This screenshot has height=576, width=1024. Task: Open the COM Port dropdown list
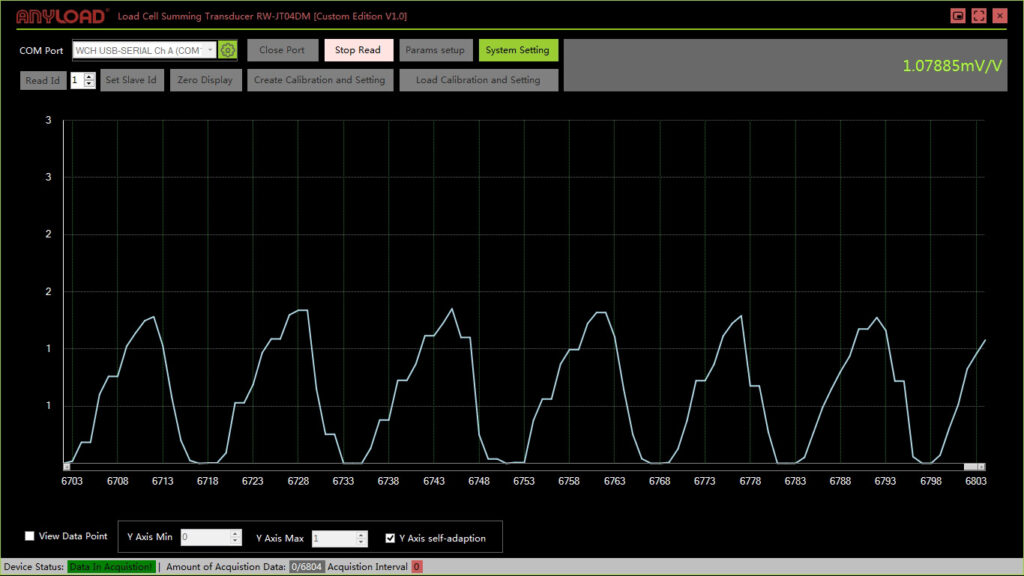[210, 50]
